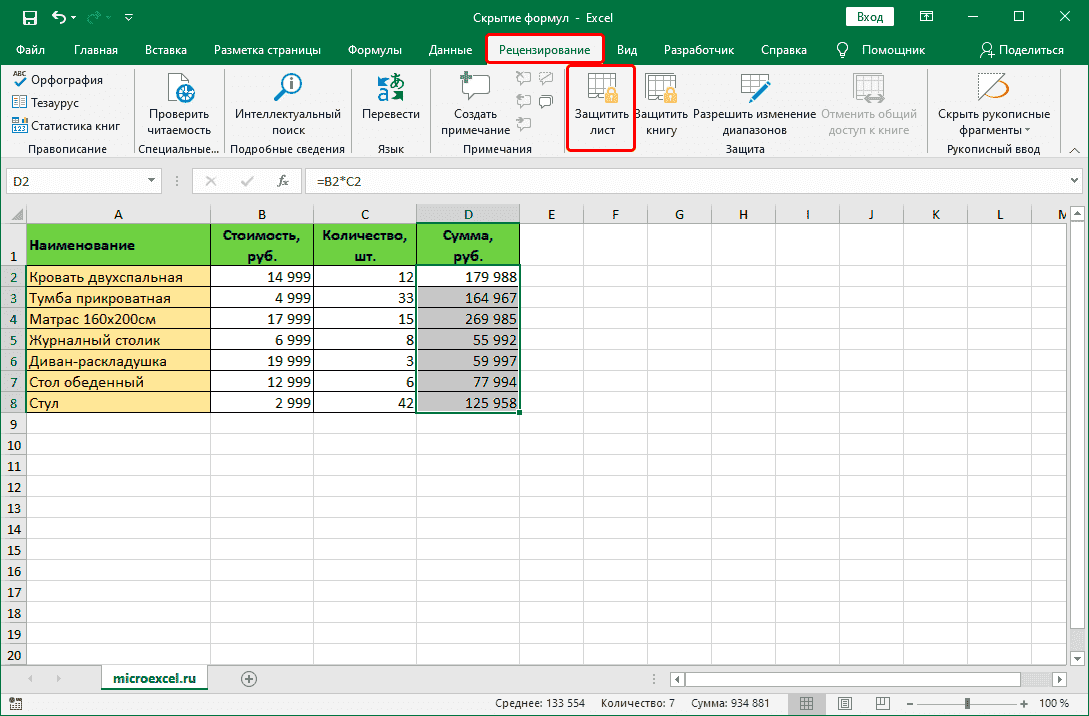The width and height of the screenshot is (1089, 716).
Task: Open the Formulas (Формулы) ribbon tab
Action: click(x=374, y=50)
